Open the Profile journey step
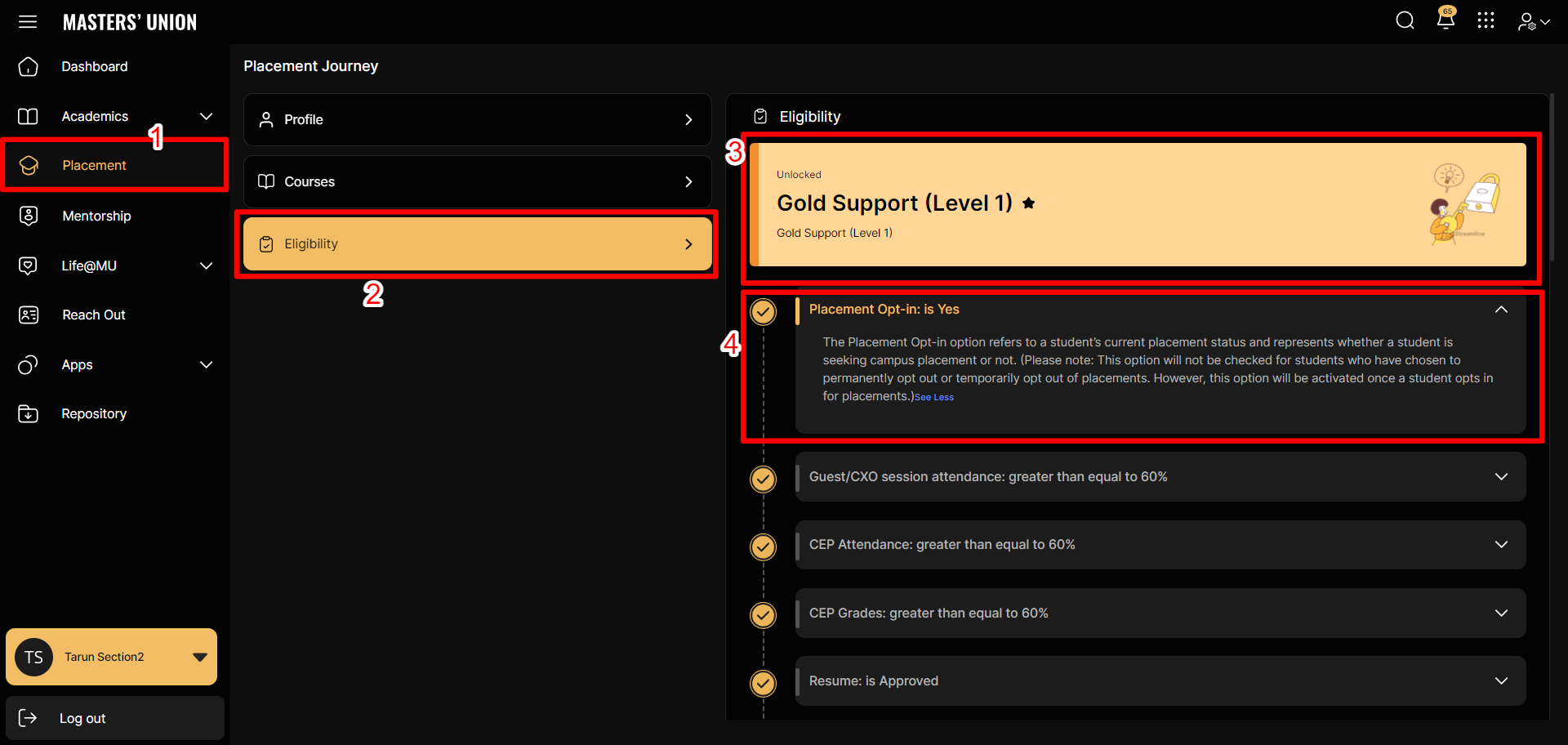Image resolution: width=1568 pixels, height=745 pixels. point(477,120)
